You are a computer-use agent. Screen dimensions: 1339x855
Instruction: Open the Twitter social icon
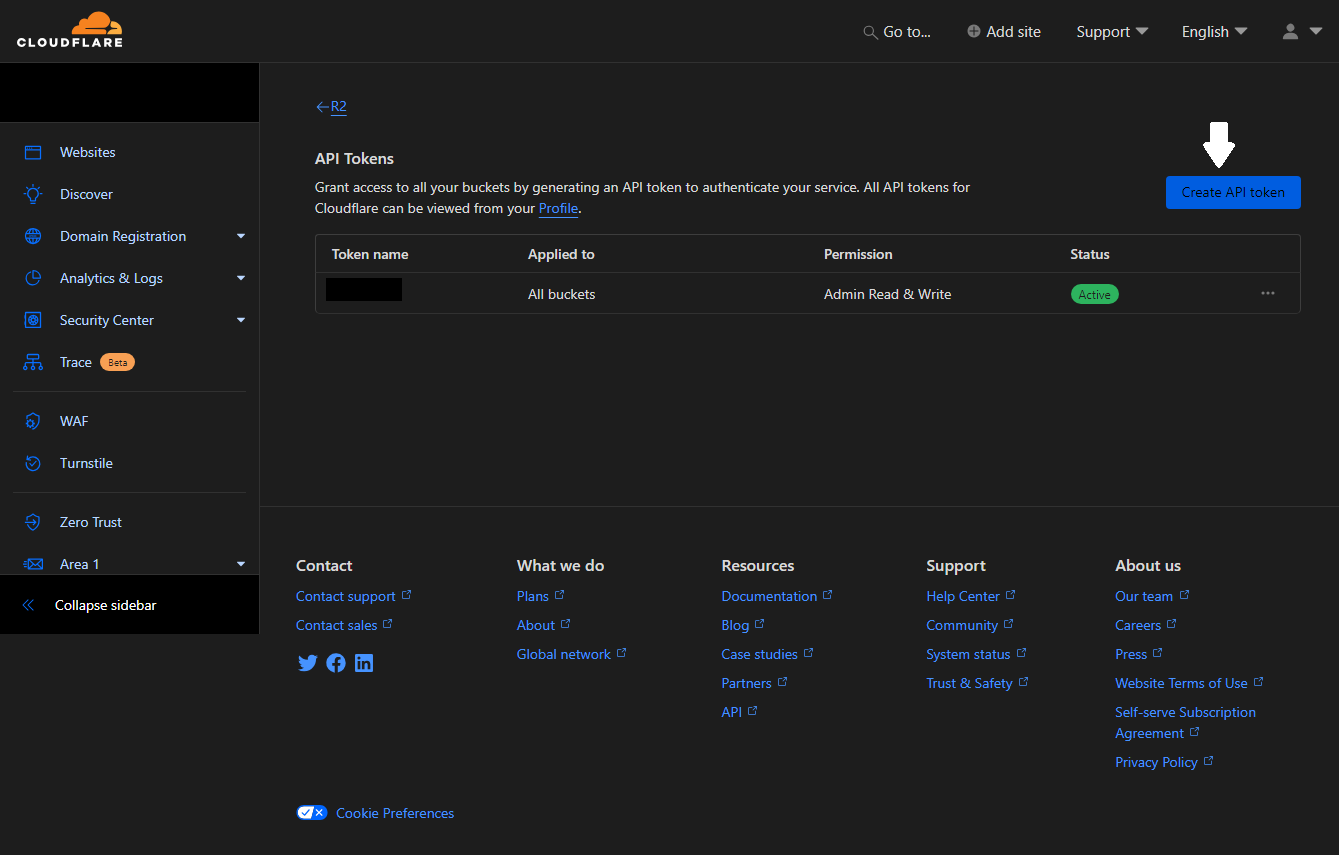coord(307,663)
